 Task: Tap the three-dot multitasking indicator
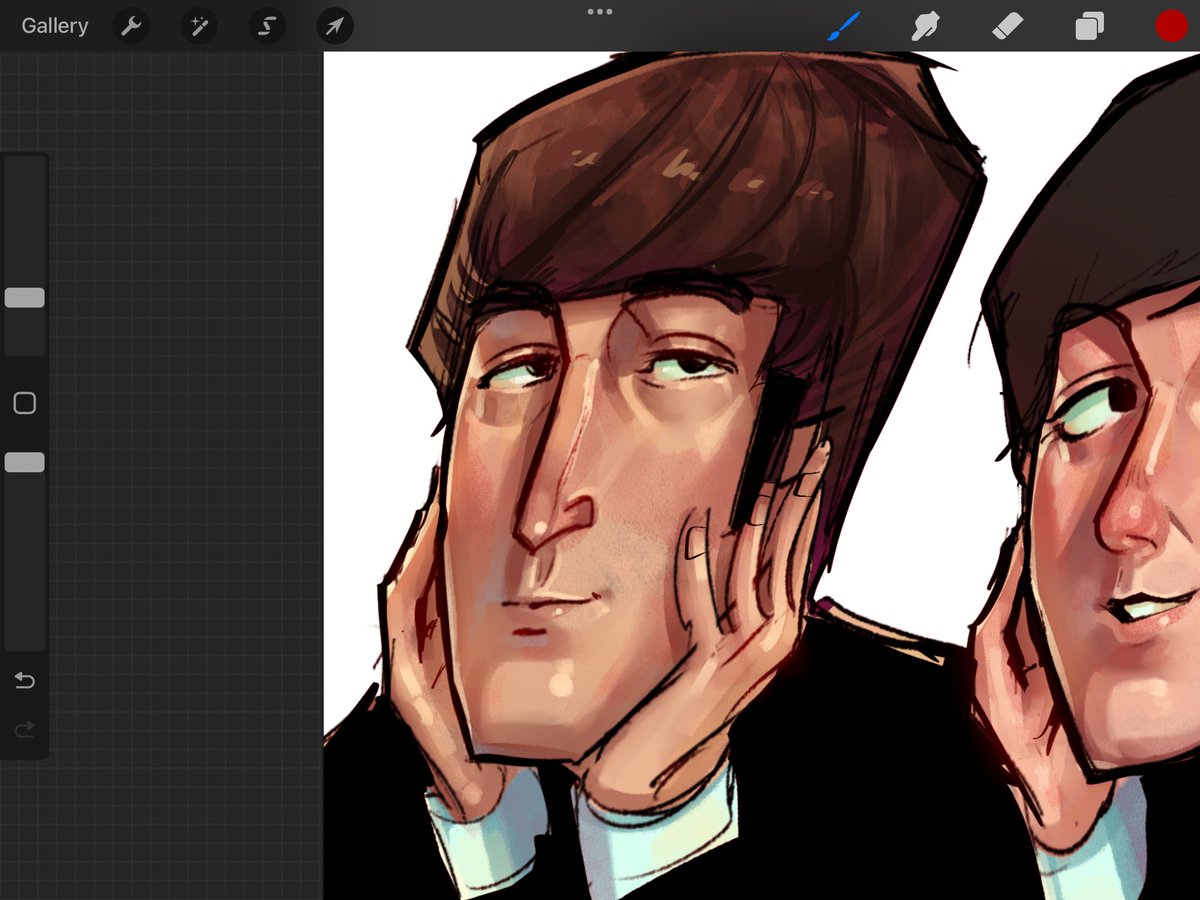coord(600,12)
